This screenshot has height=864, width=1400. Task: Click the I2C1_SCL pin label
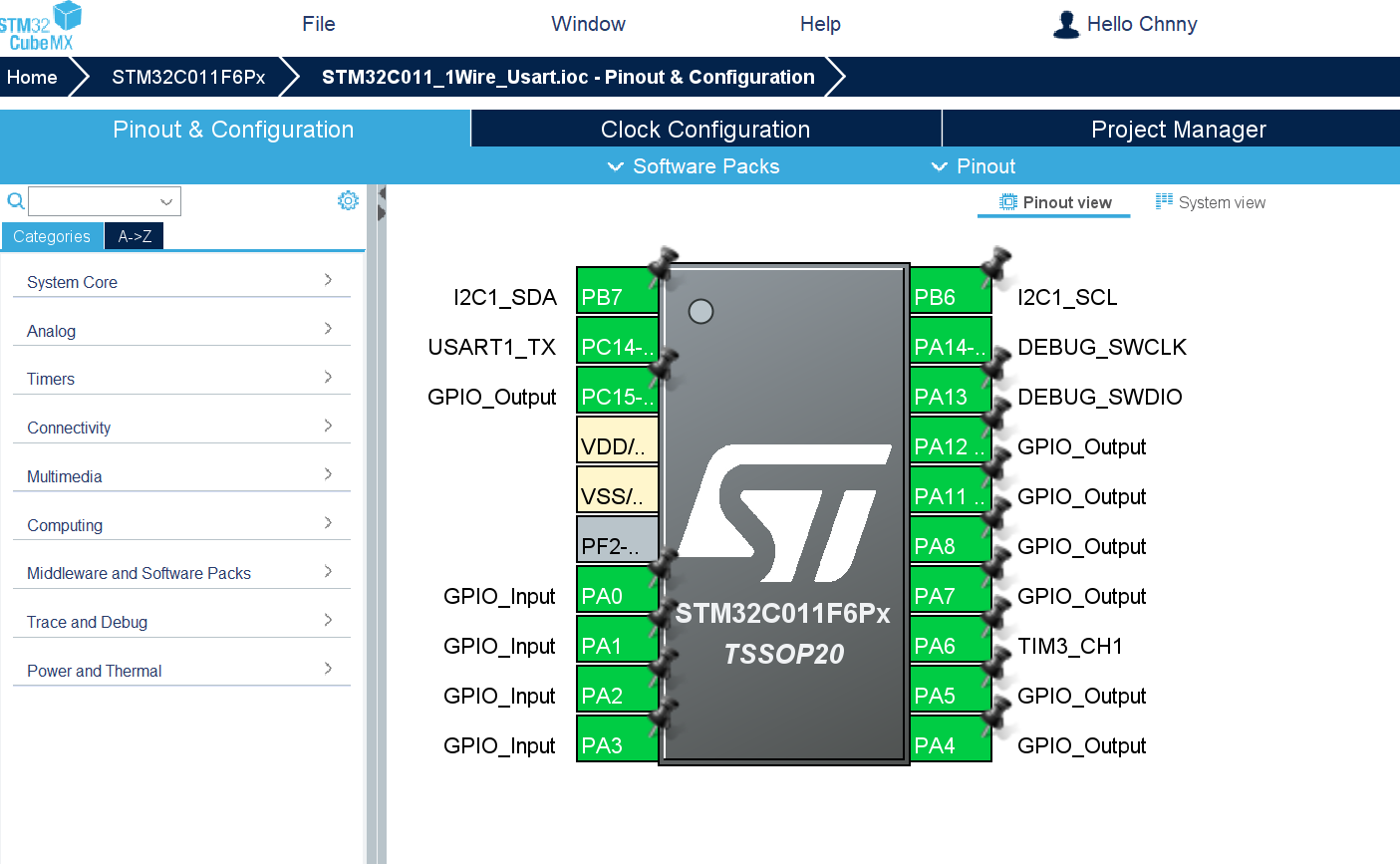coord(1067,297)
